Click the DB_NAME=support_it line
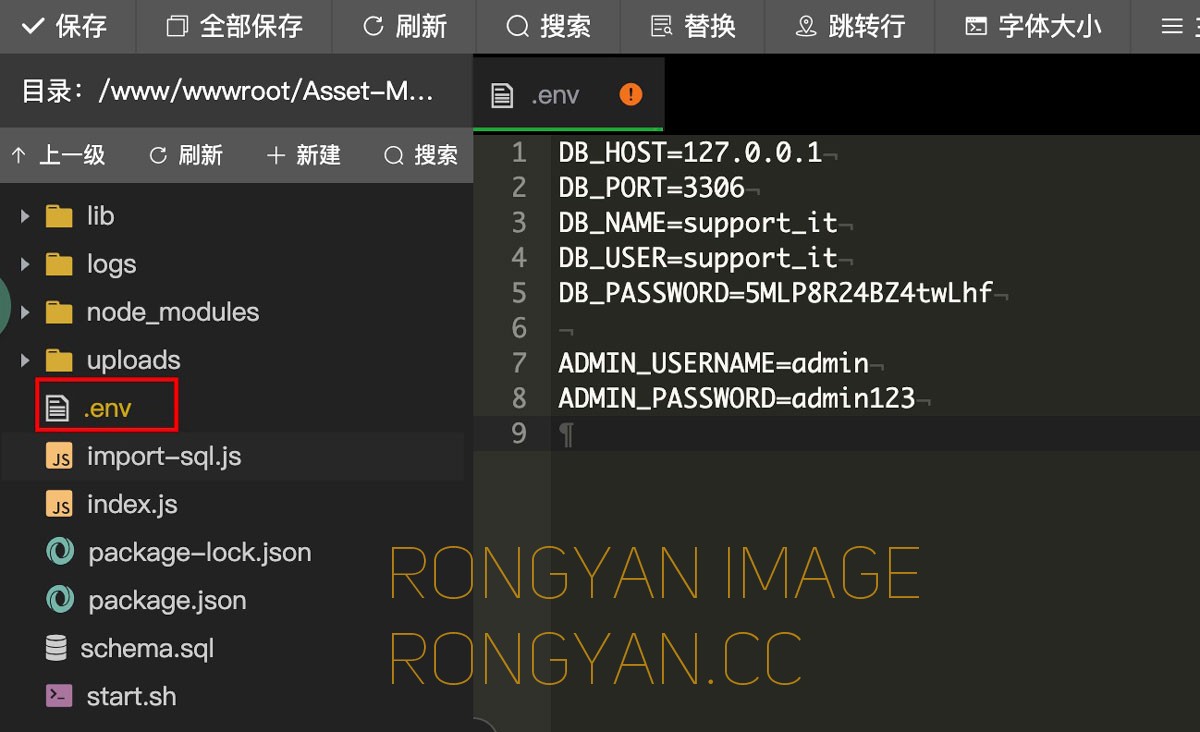The image size is (1200, 732). coord(698,223)
